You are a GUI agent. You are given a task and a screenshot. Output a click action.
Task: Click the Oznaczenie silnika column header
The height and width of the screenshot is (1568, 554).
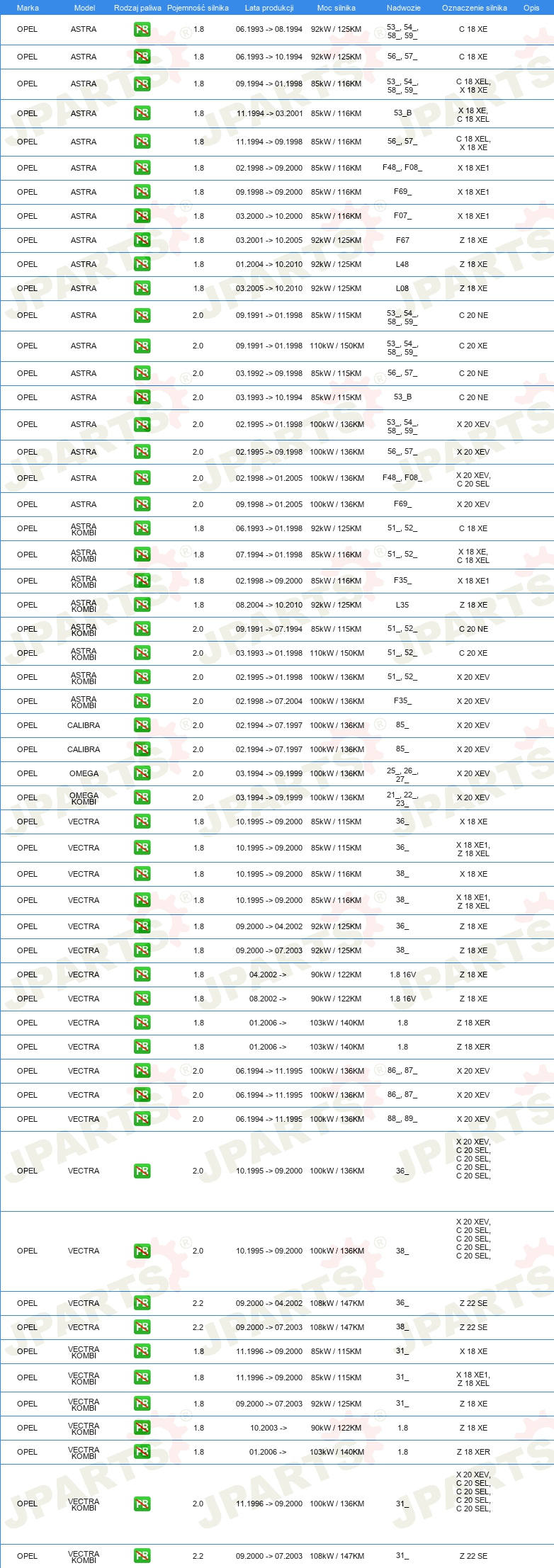(x=475, y=8)
